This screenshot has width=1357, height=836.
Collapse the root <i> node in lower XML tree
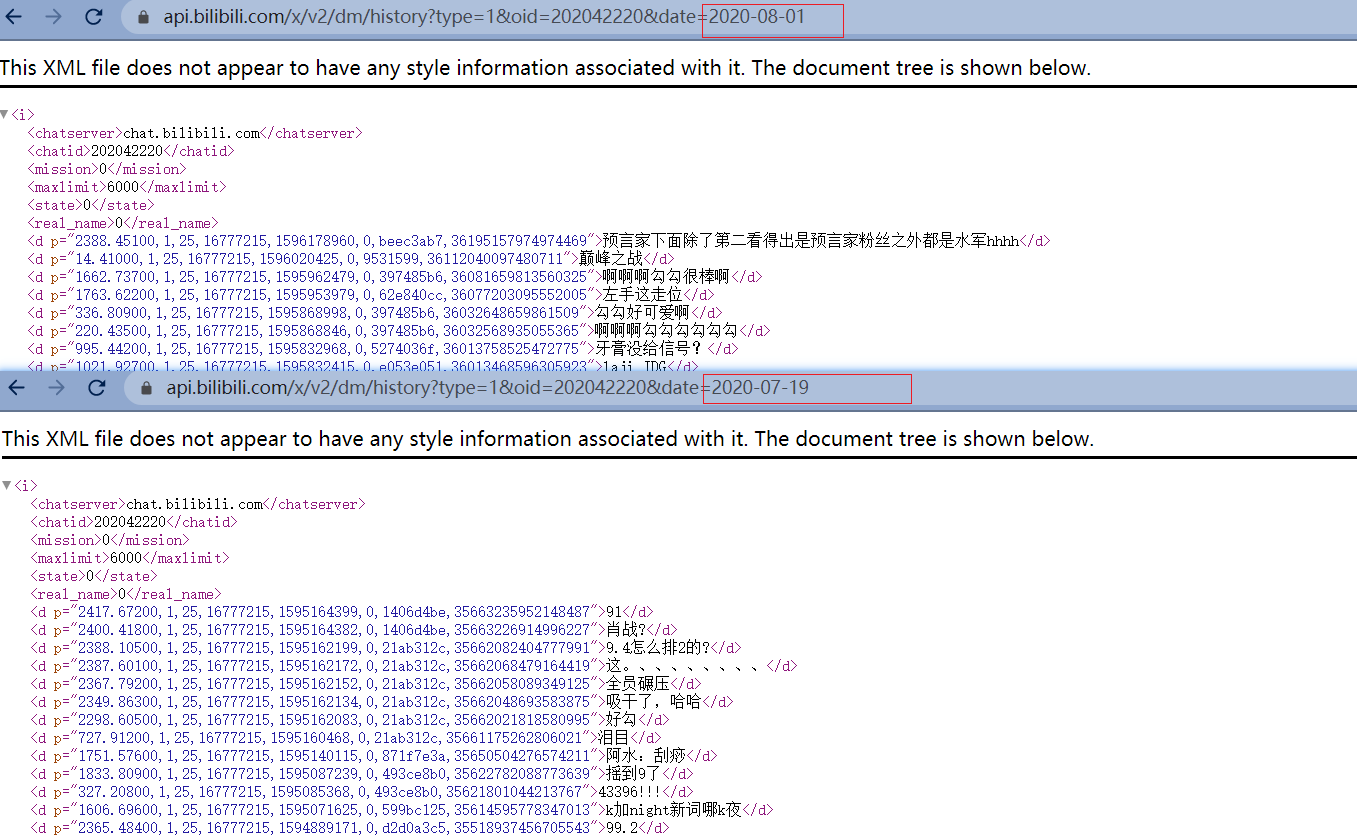(x=7, y=485)
